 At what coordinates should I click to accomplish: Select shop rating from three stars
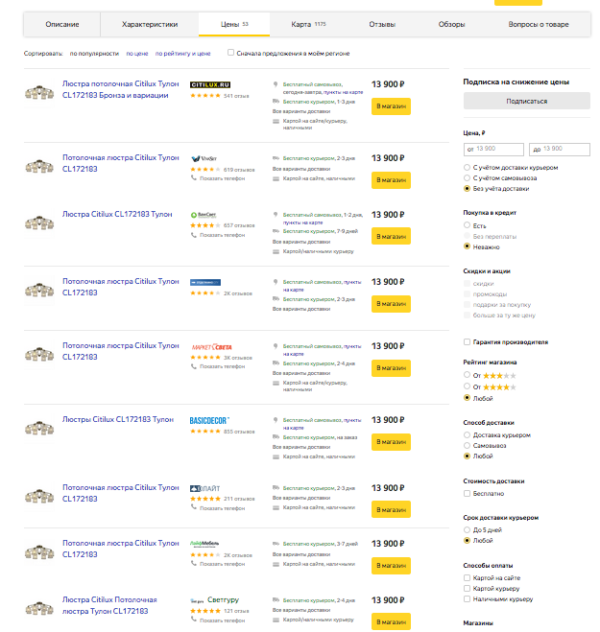pos(467,375)
